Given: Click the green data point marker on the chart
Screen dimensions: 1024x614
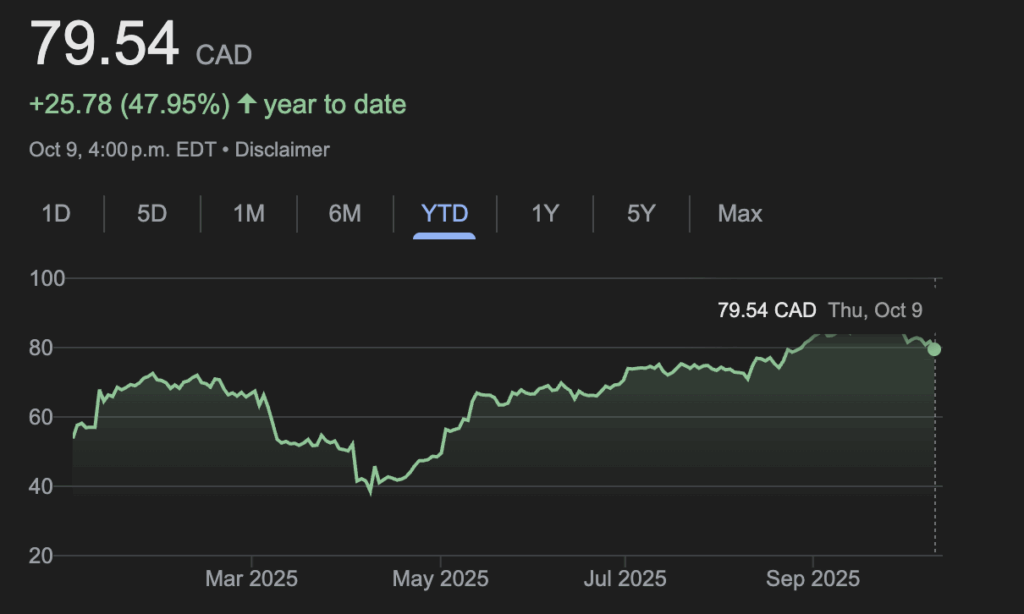Looking at the screenshot, I should tap(934, 349).
